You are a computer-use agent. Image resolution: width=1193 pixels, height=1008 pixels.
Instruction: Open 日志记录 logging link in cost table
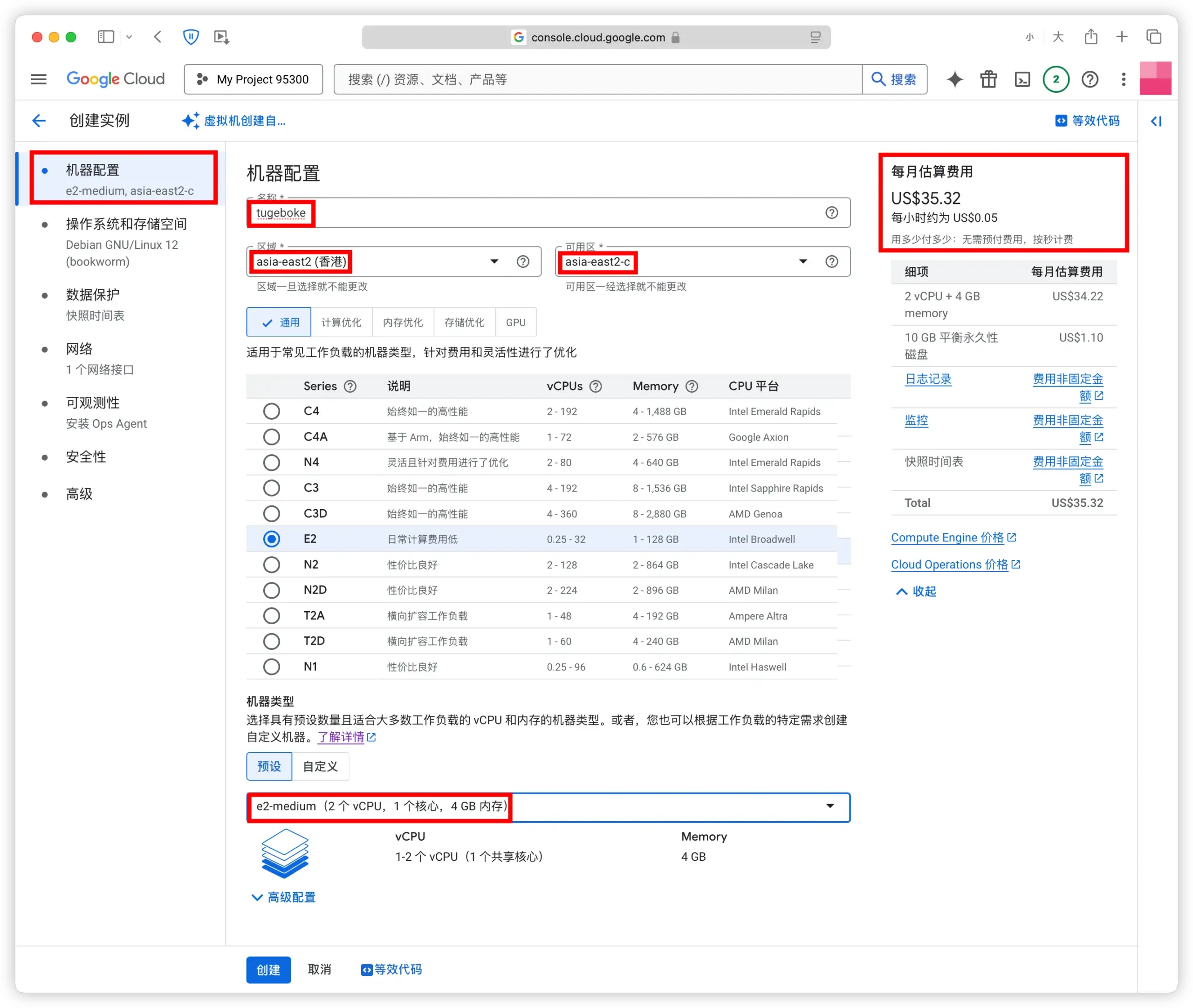click(x=928, y=380)
